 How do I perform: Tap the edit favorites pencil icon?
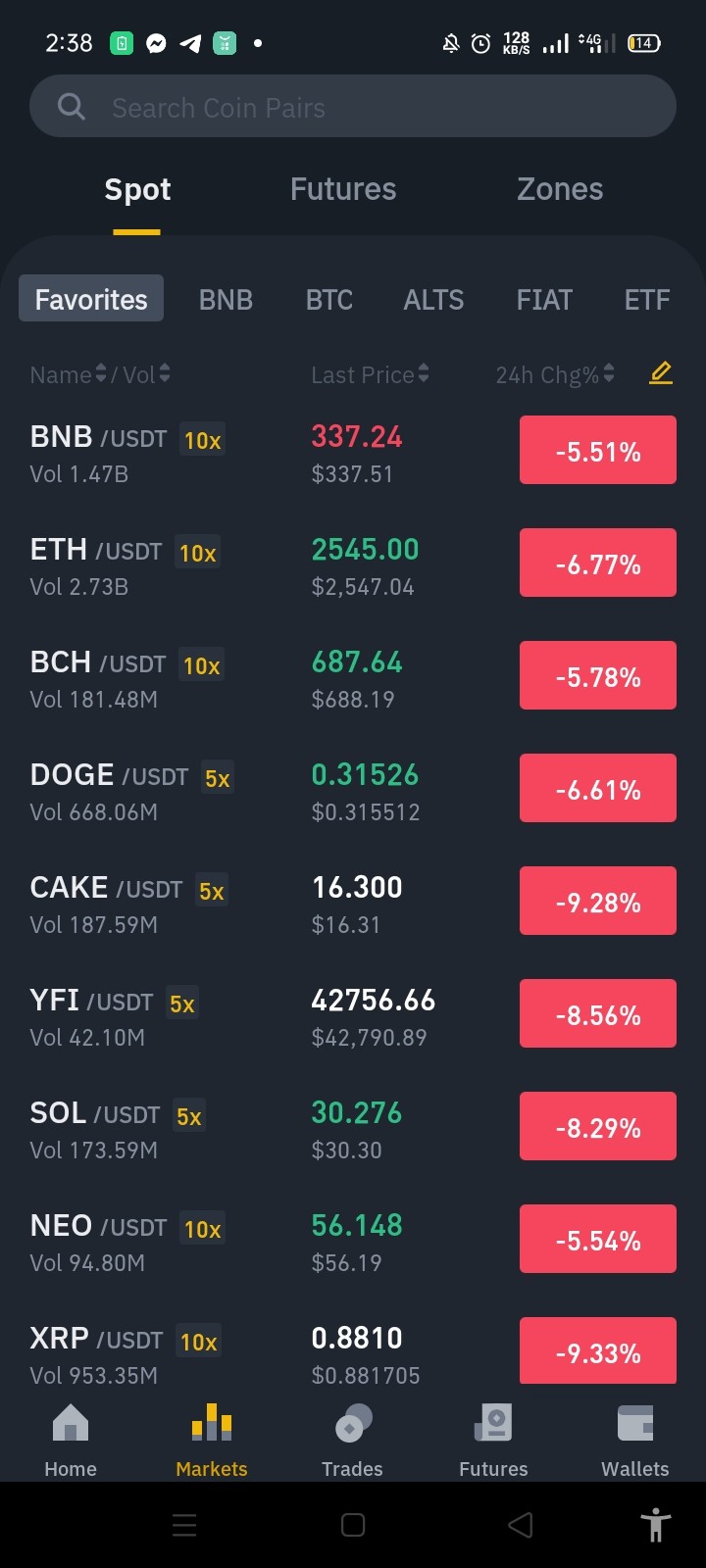pyautogui.click(x=661, y=373)
